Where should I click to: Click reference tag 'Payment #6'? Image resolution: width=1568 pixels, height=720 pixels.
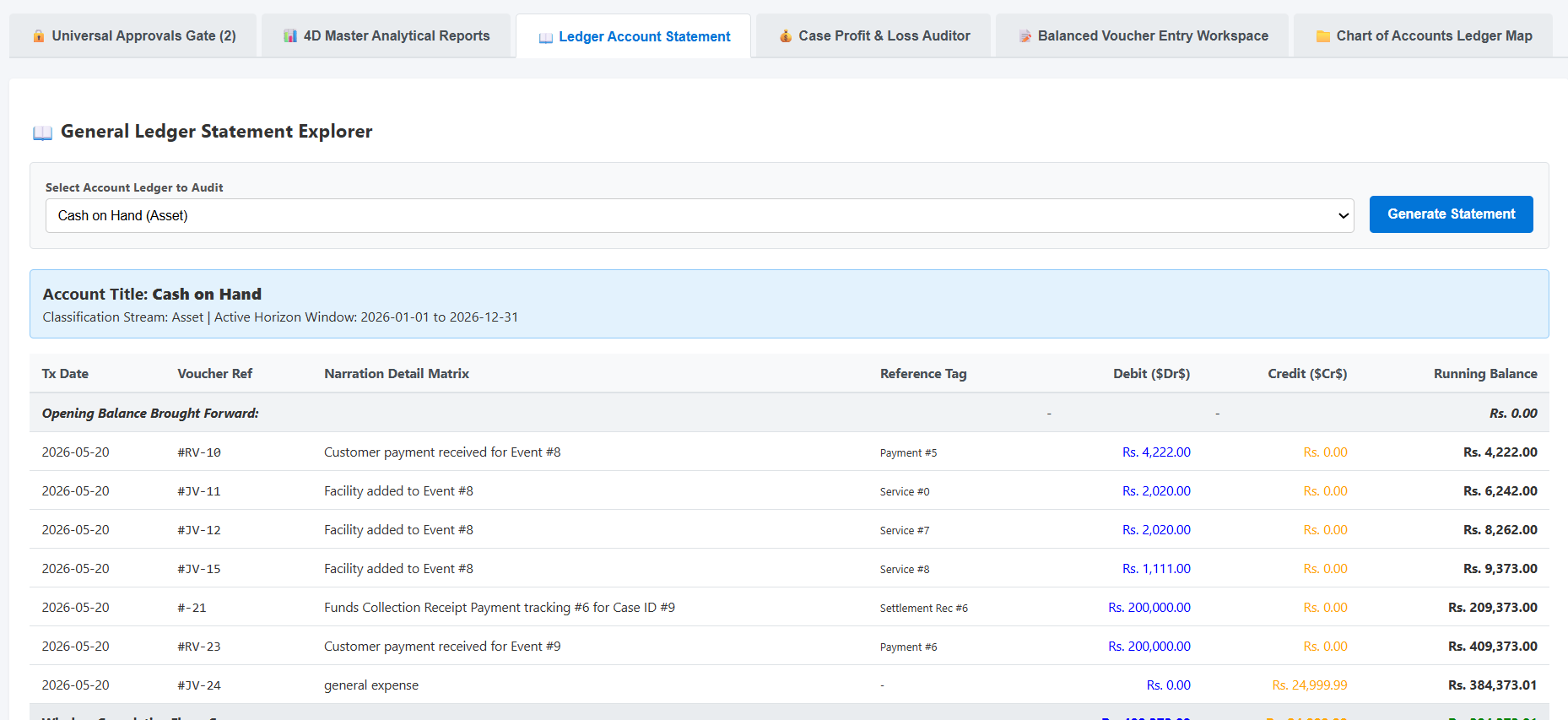pos(908,647)
